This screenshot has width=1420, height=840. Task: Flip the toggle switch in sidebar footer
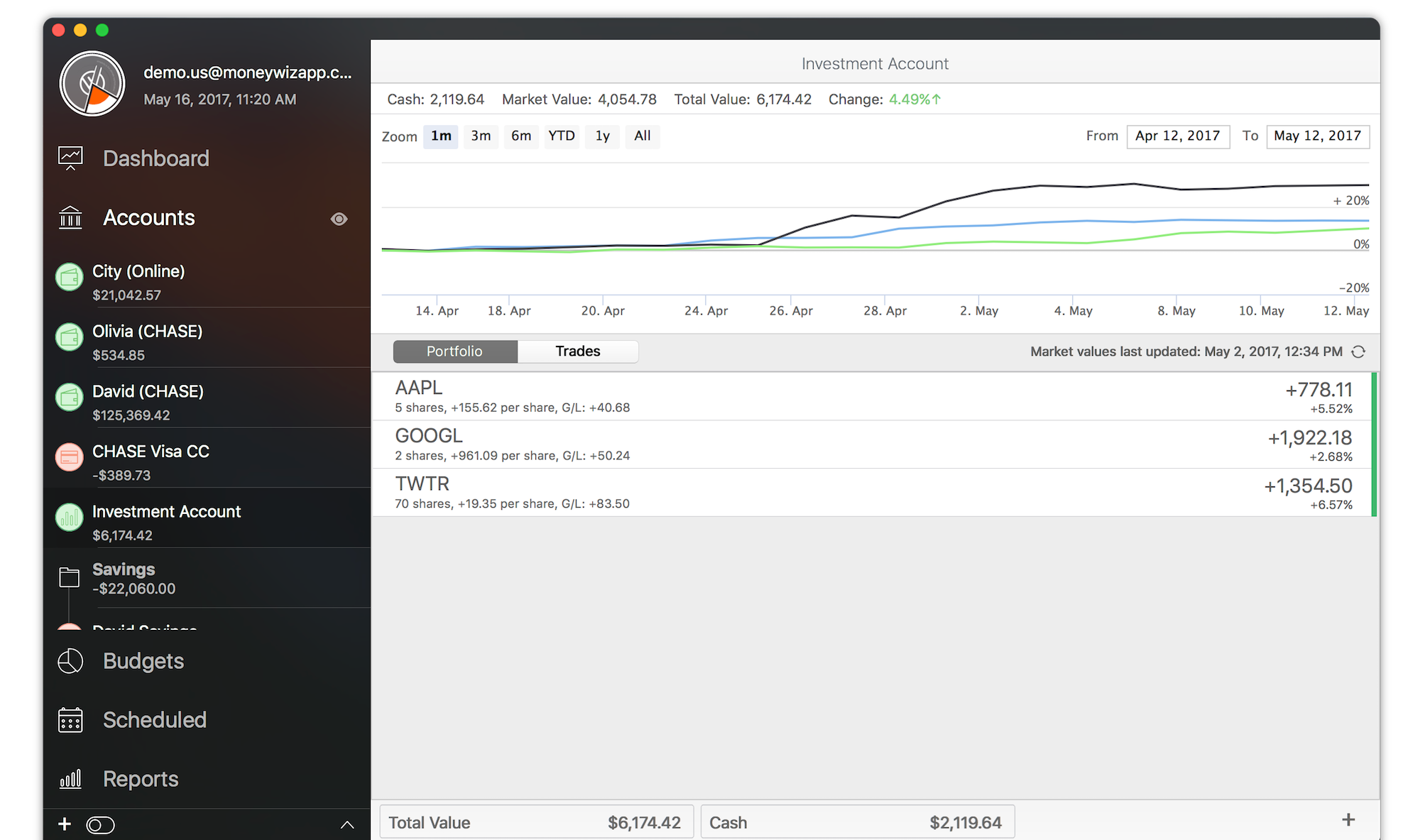click(100, 824)
